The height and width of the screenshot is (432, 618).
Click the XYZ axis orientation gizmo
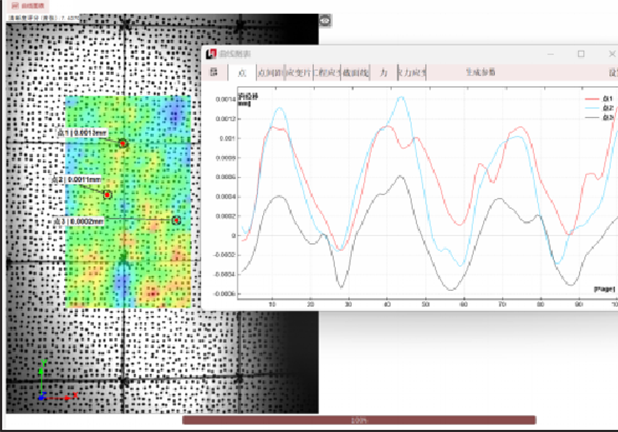click(x=48, y=385)
